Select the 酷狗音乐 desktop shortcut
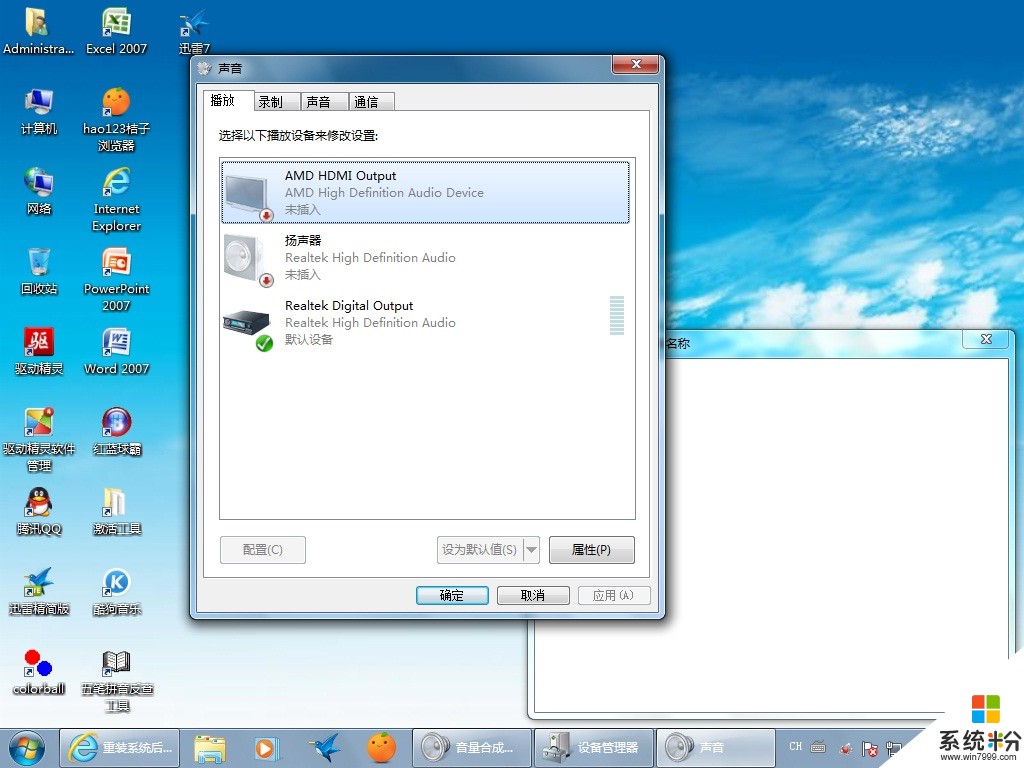This screenshot has width=1024, height=768. 116,591
